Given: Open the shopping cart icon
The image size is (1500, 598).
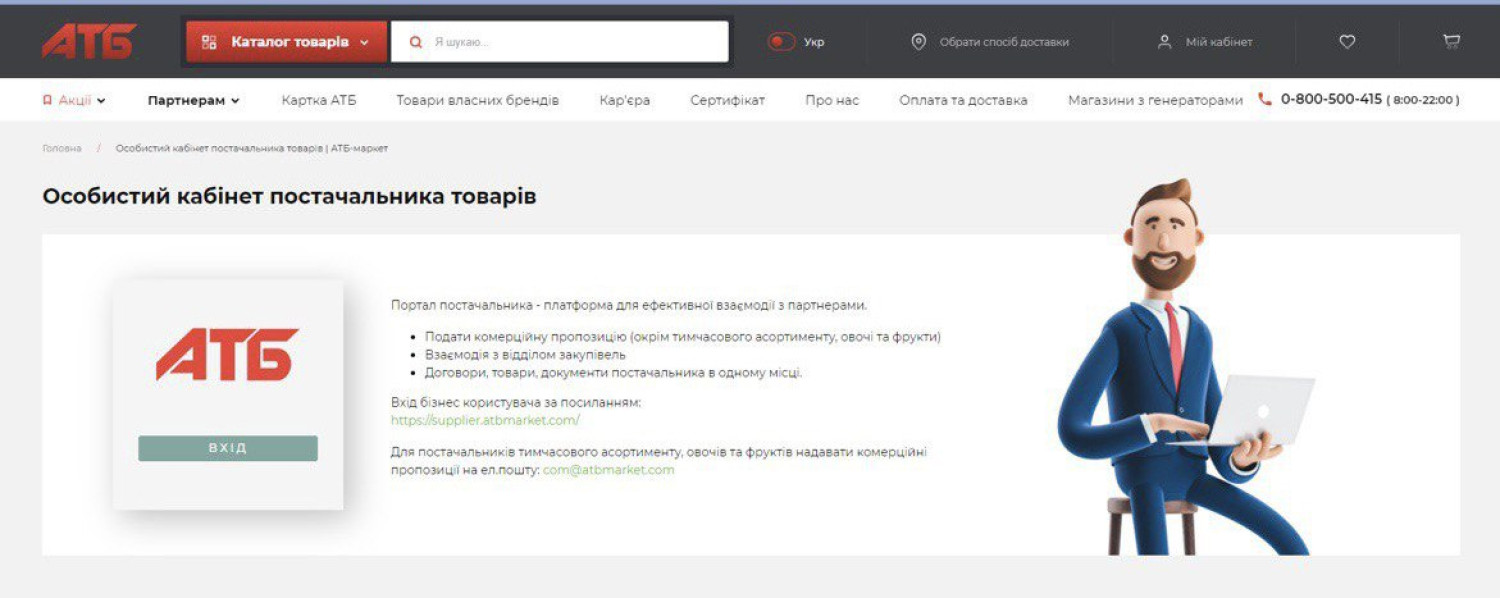Looking at the screenshot, I should [x=1451, y=42].
